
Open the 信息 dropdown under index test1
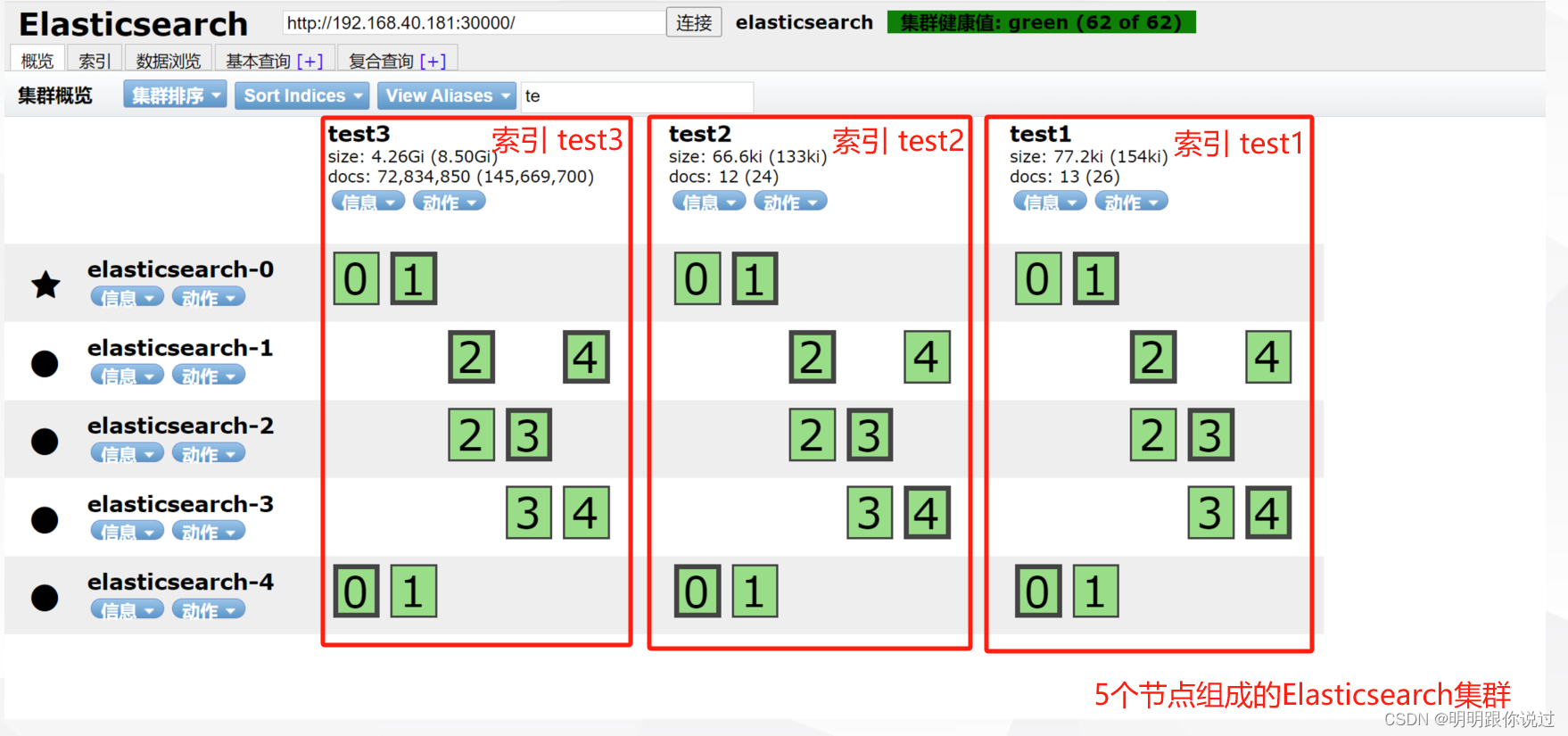coord(1050,202)
